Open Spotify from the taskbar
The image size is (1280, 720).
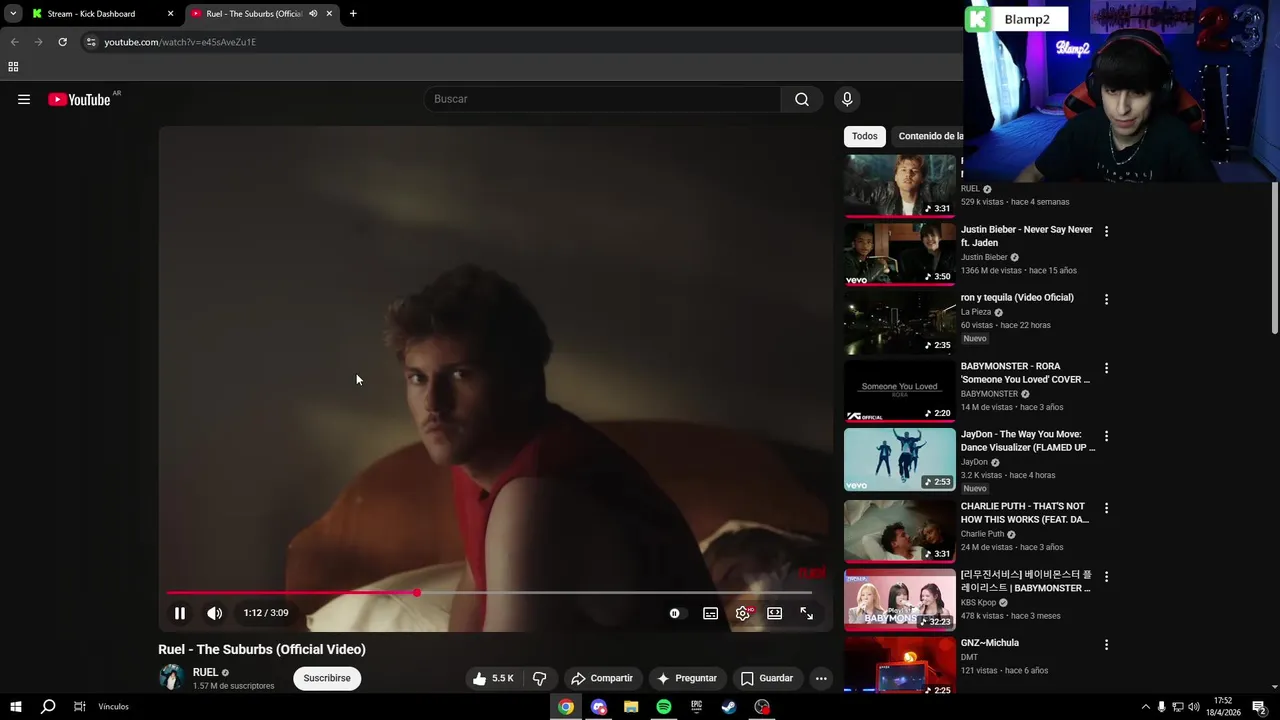point(664,707)
